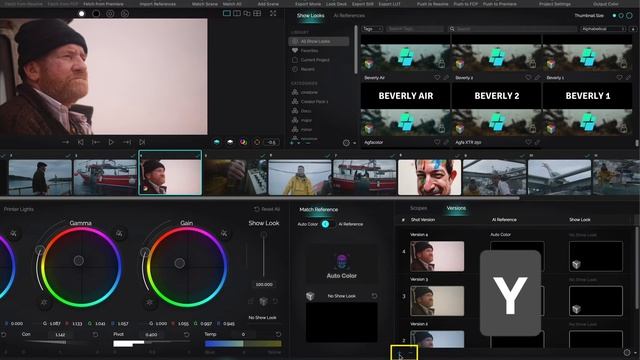The height and width of the screenshot is (360, 640).
Task: Favorite the Agfacolor look heart
Action: [437, 142]
